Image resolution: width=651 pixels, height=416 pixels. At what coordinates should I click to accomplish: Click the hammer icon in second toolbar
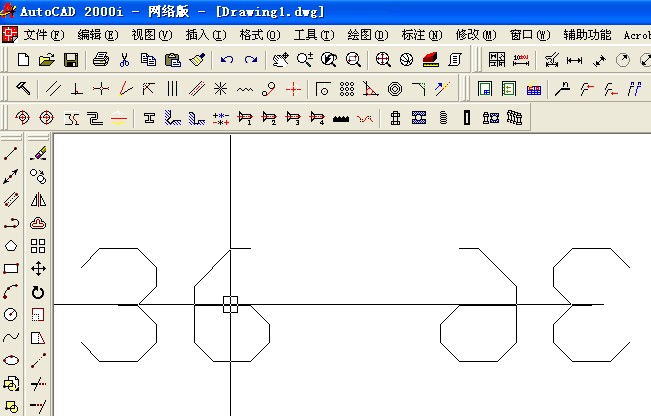tap(23, 88)
